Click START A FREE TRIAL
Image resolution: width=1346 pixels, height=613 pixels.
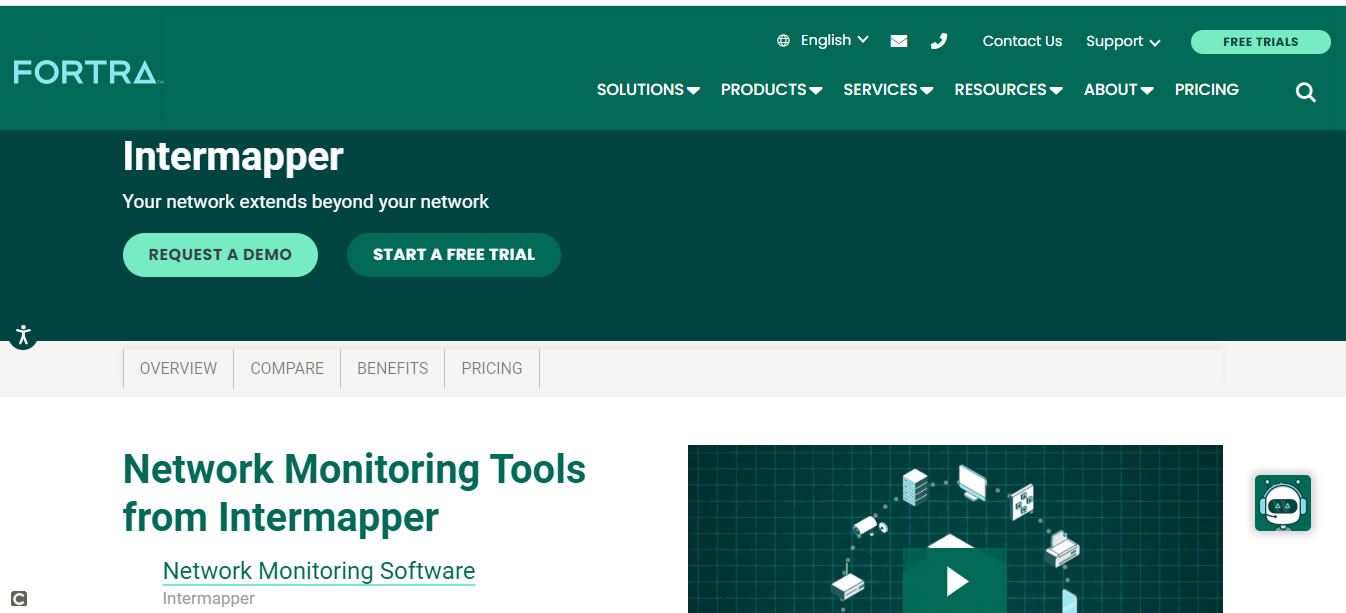(453, 255)
